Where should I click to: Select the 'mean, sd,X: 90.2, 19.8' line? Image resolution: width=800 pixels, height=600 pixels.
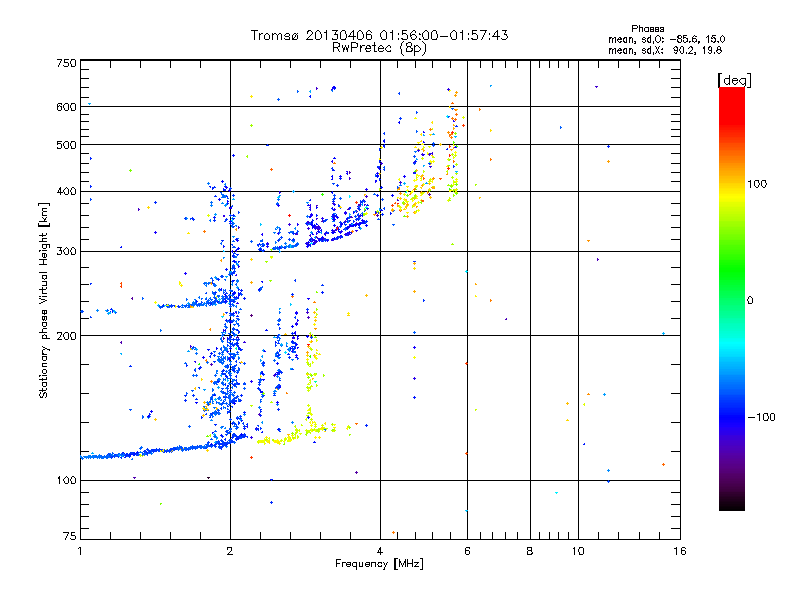click(x=665, y=50)
